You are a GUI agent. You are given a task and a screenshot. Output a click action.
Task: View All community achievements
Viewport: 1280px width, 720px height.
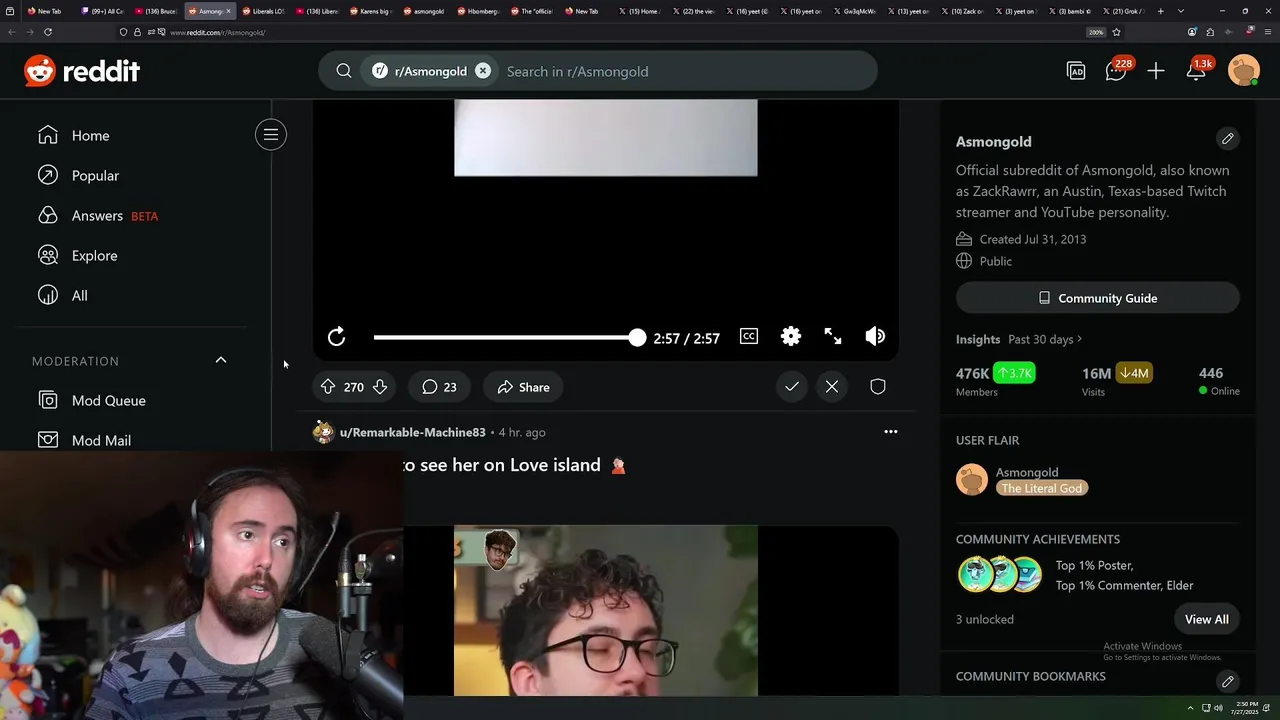coord(1207,619)
